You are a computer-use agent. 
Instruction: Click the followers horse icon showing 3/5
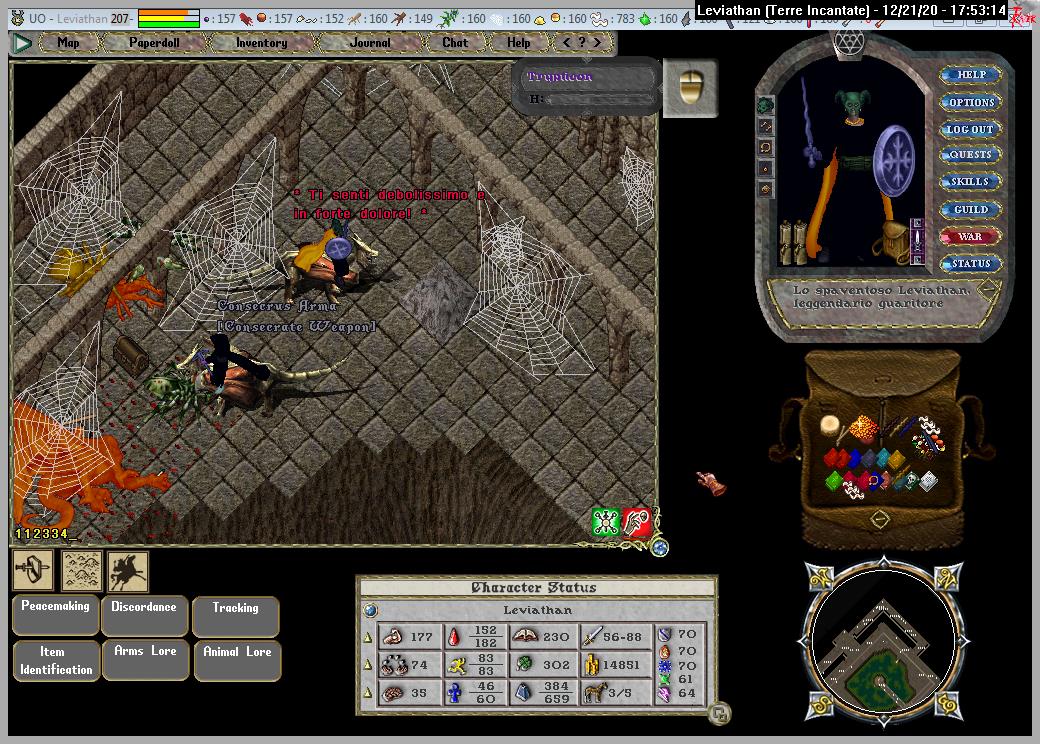(x=595, y=693)
